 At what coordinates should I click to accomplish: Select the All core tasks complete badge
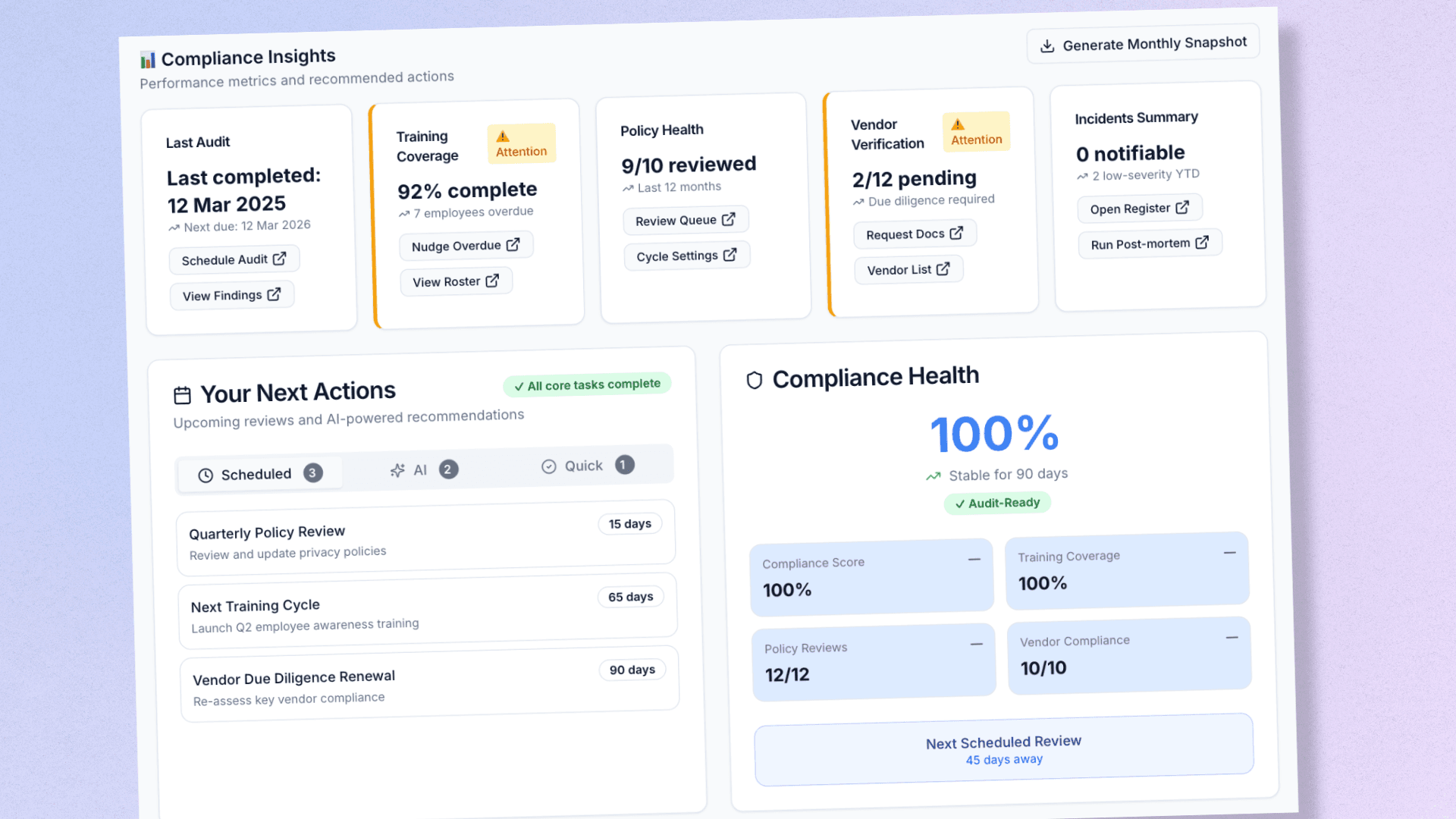pyautogui.click(x=587, y=385)
